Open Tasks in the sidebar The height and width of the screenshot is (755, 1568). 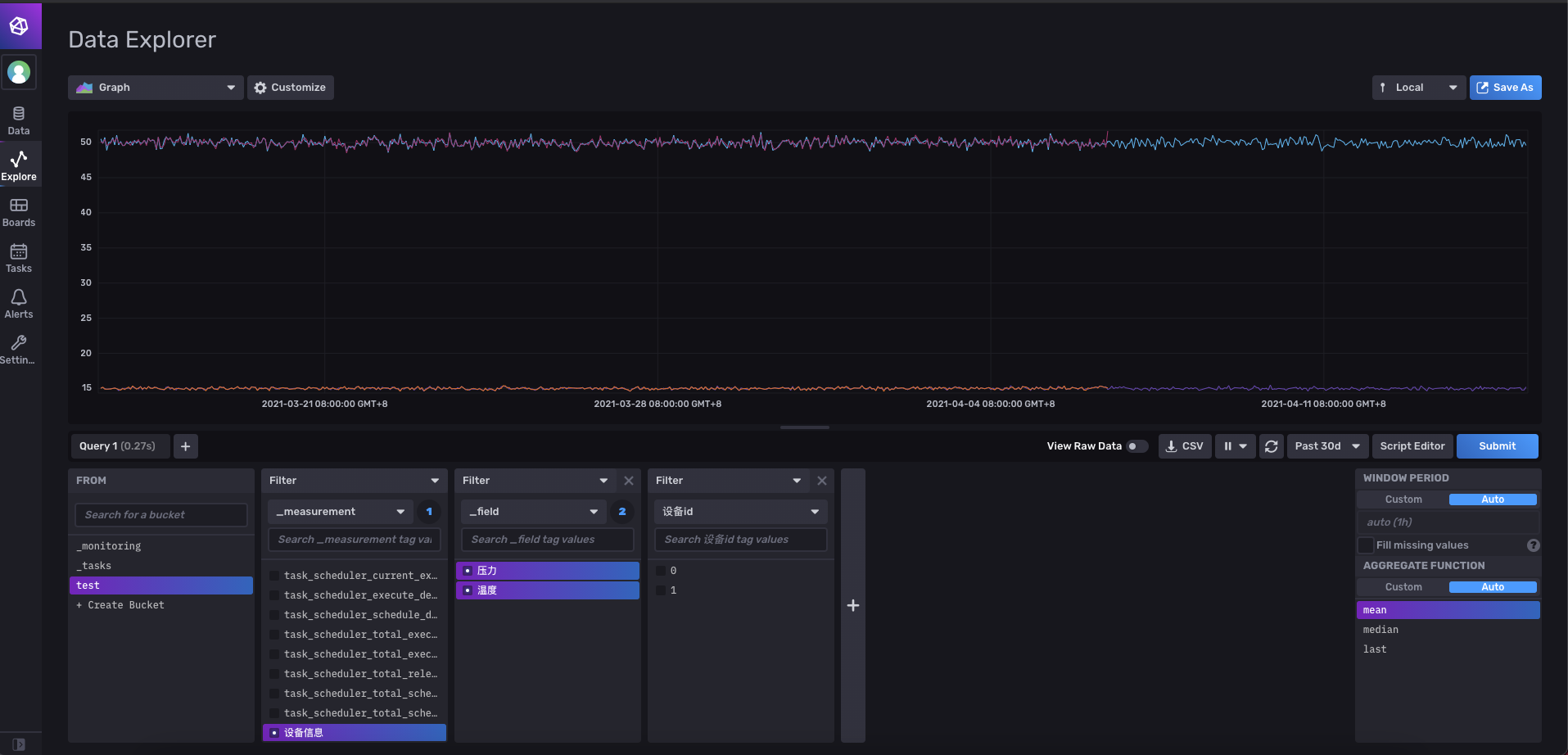[x=19, y=258]
